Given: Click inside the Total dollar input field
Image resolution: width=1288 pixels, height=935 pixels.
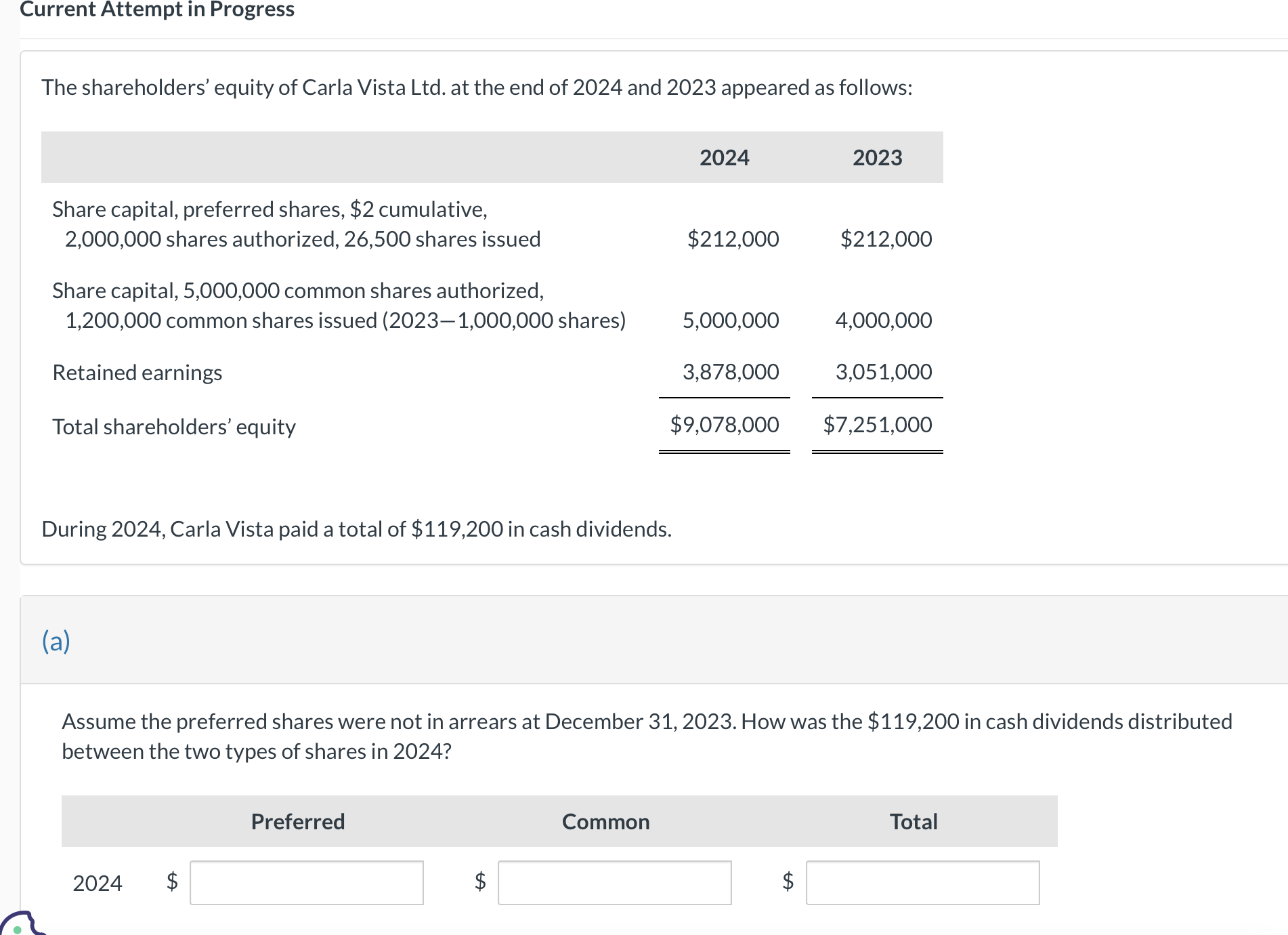Looking at the screenshot, I should click(x=922, y=882).
